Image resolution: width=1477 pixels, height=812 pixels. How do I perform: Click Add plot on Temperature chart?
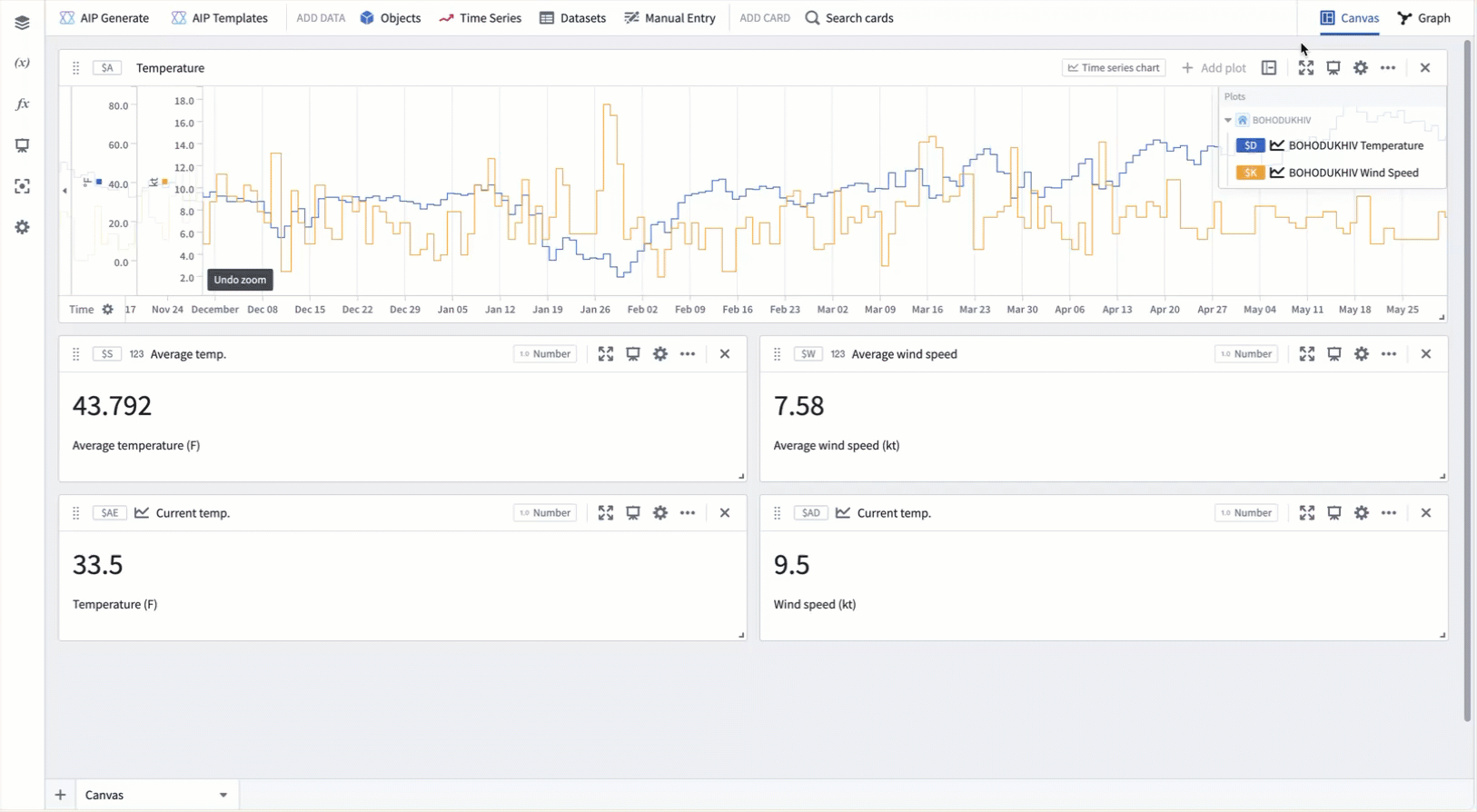[x=1214, y=68]
